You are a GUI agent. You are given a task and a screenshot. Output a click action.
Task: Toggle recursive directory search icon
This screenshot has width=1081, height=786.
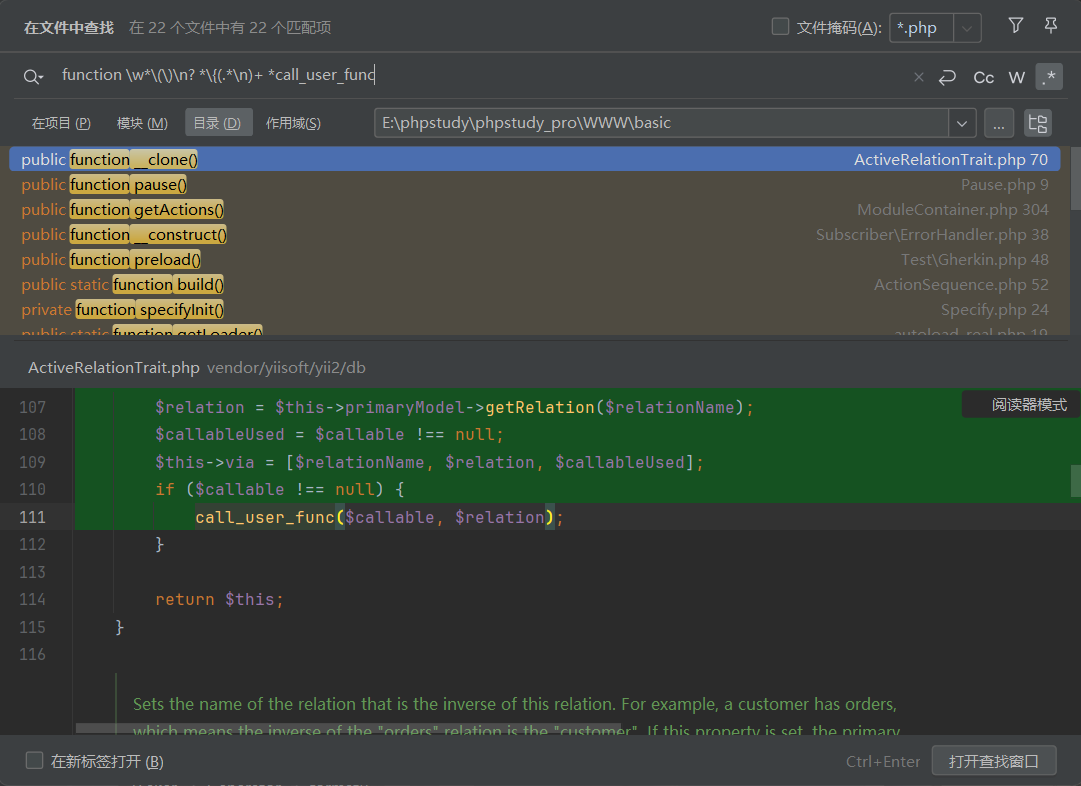pyautogui.click(x=1038, y=123)
